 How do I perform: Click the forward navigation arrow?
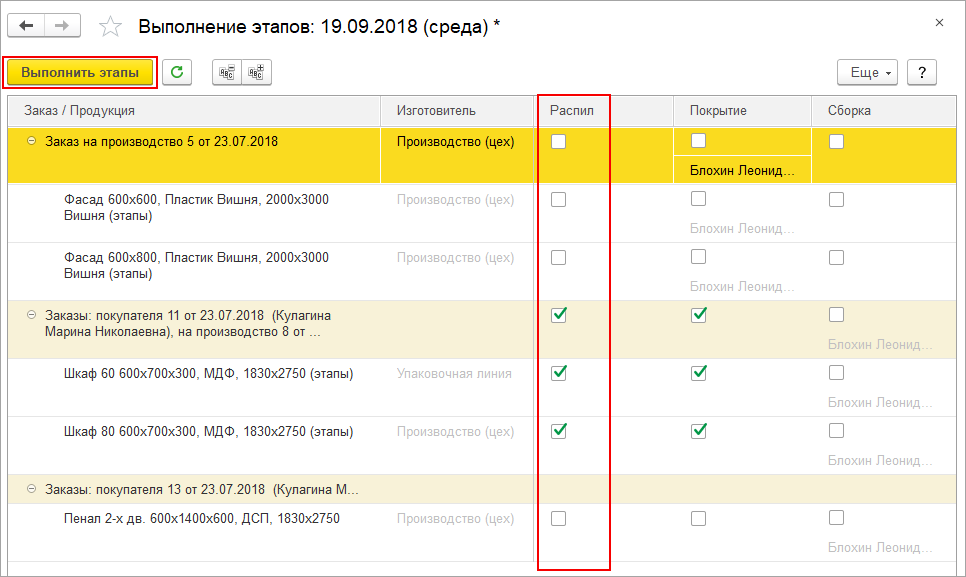coord(62,25)
